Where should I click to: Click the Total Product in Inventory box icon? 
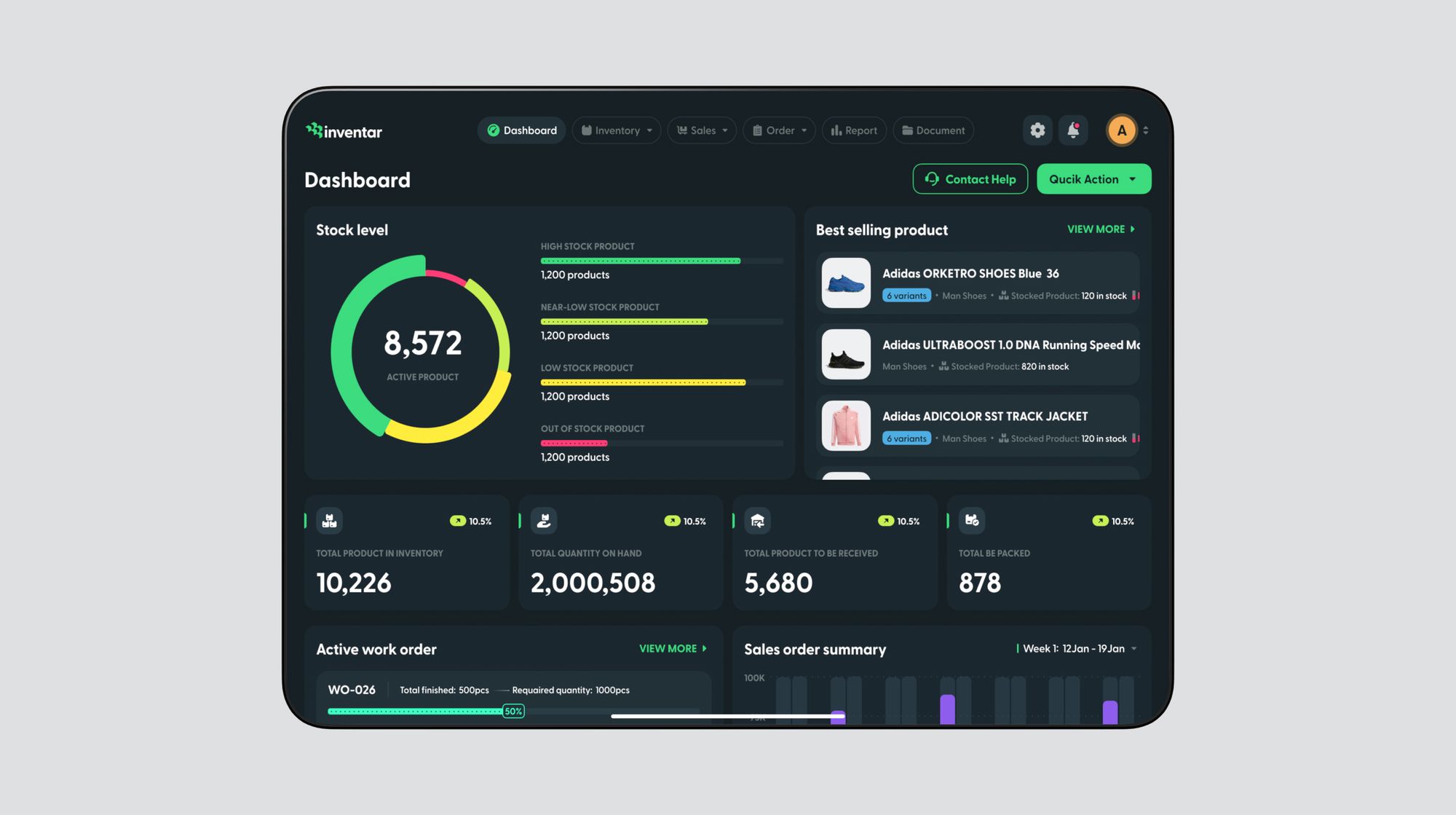pos(329,521)
